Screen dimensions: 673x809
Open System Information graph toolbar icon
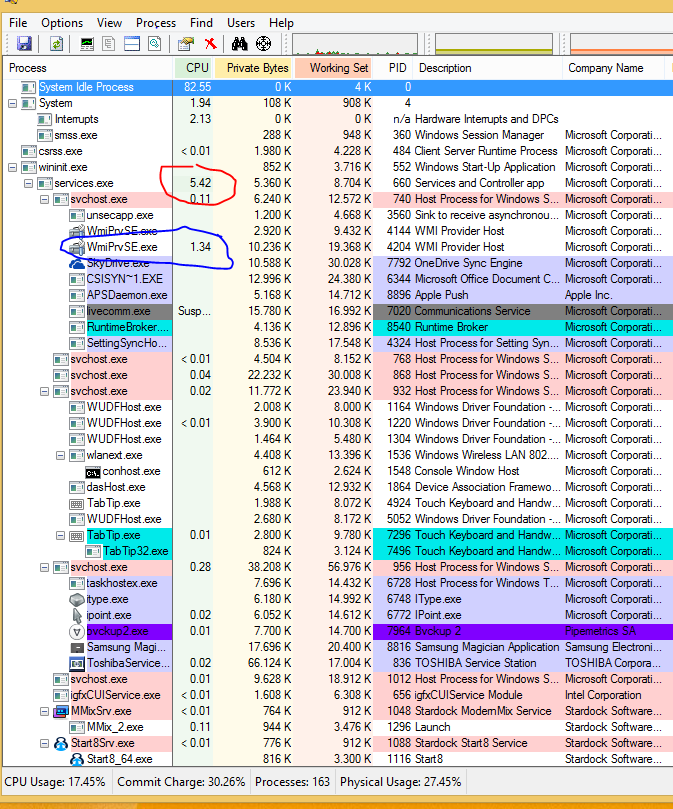coord(87,44)
